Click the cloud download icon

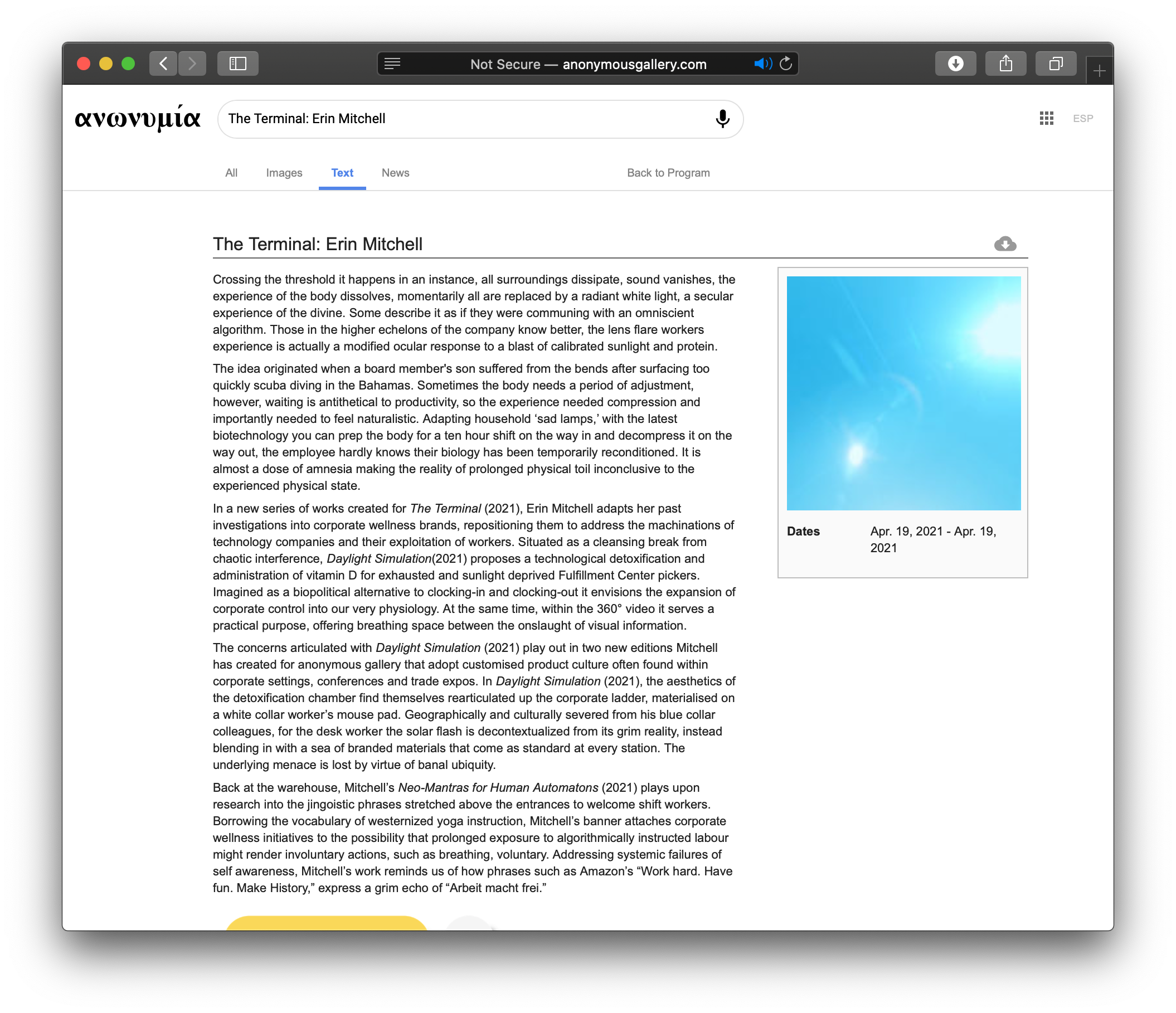1004,244
